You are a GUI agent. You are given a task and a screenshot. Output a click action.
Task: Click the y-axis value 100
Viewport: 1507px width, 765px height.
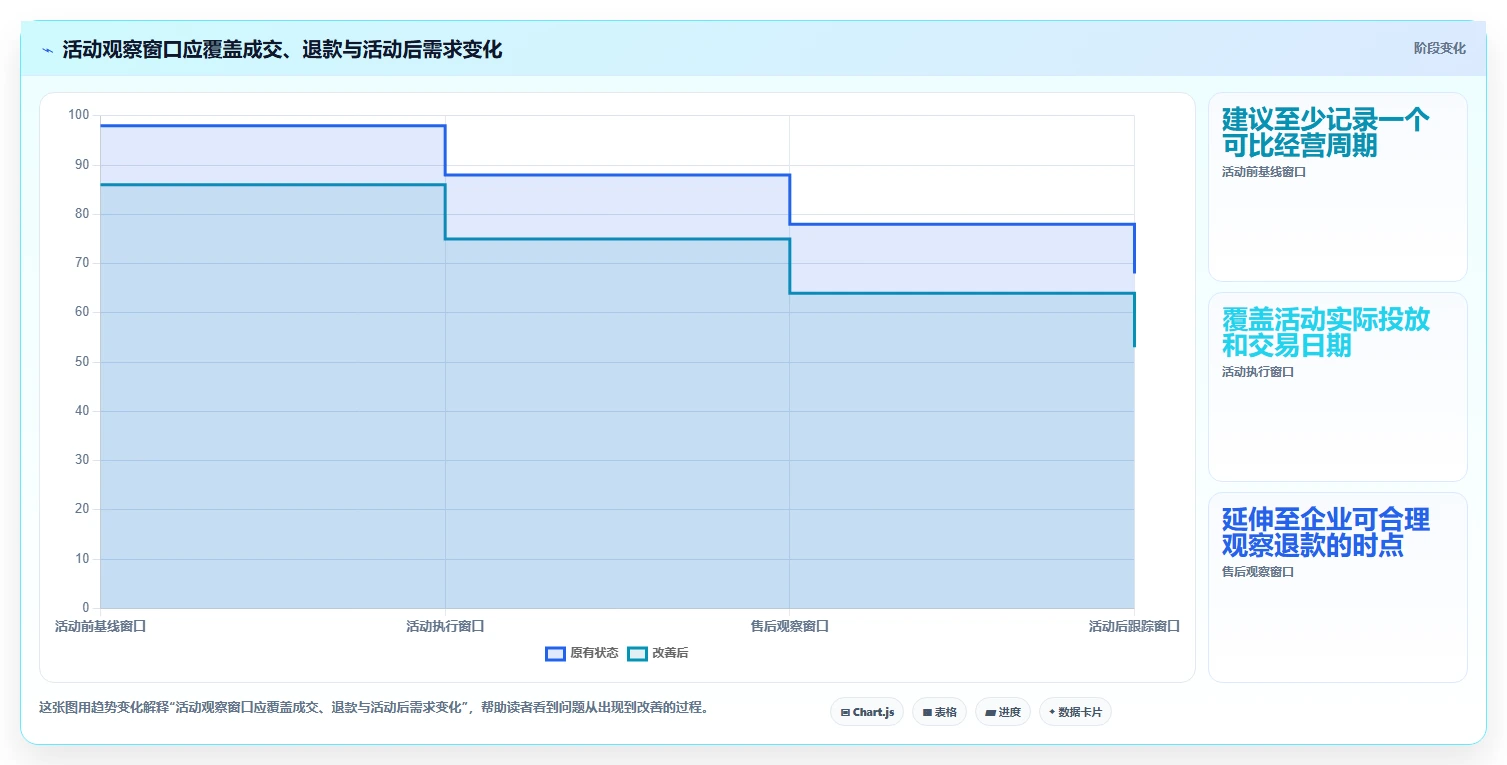pos(79,115)
